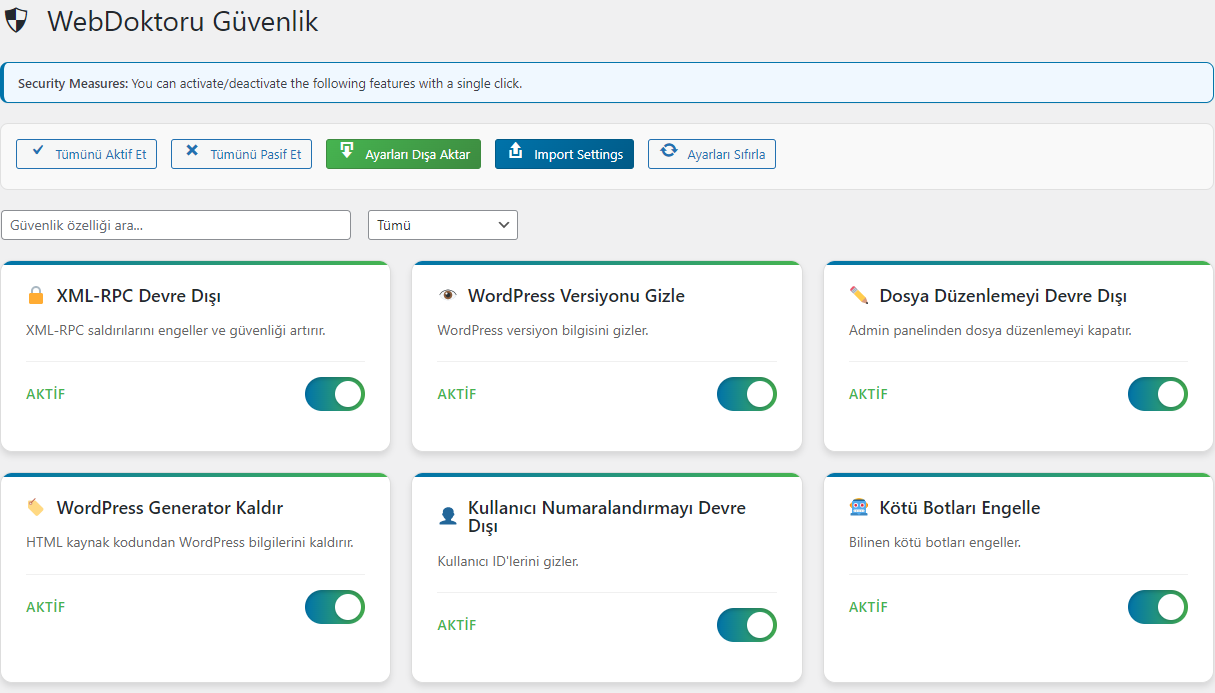Disable the XML-RPC Devre Dışı toggle
The width and height of the screenshot is (1215, 693).
[335, 394]
